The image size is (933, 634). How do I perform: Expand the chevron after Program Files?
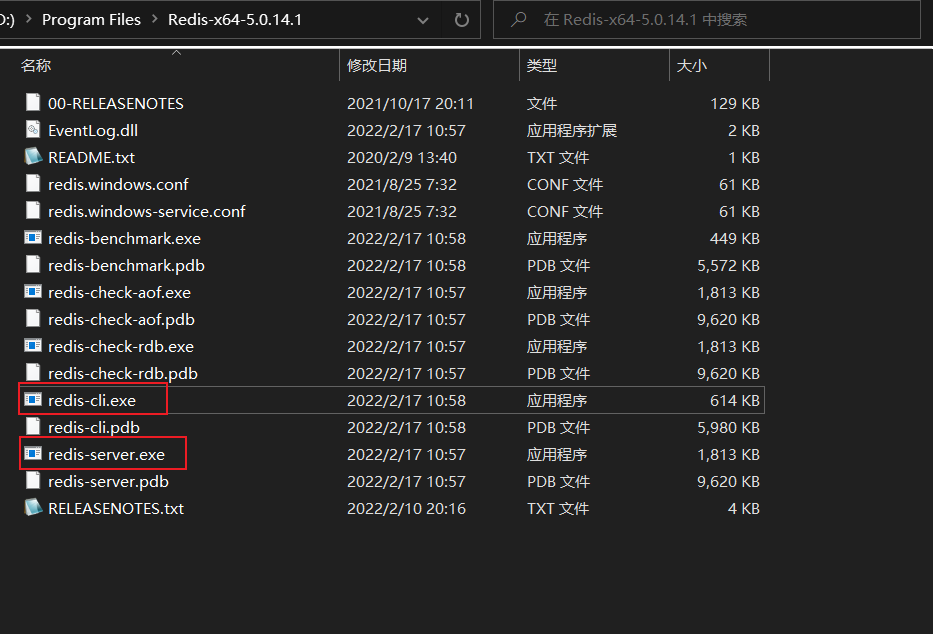point(155,19)
